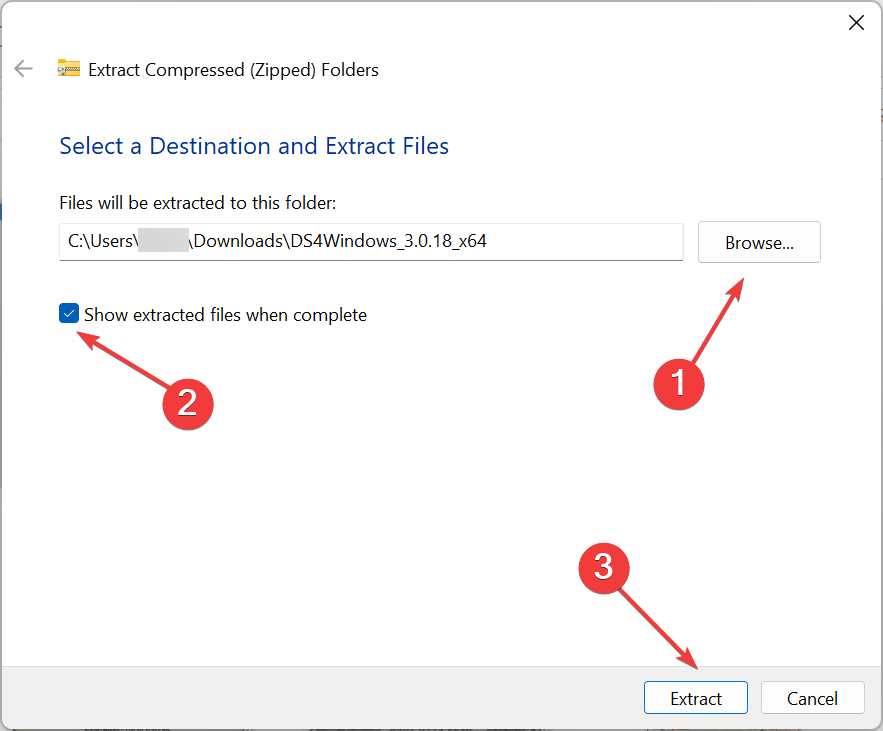Click the DS4Windows_3.0.18_x64 text in the path
The height and width of the screenshot is (731, 883).
pos(390,241)
